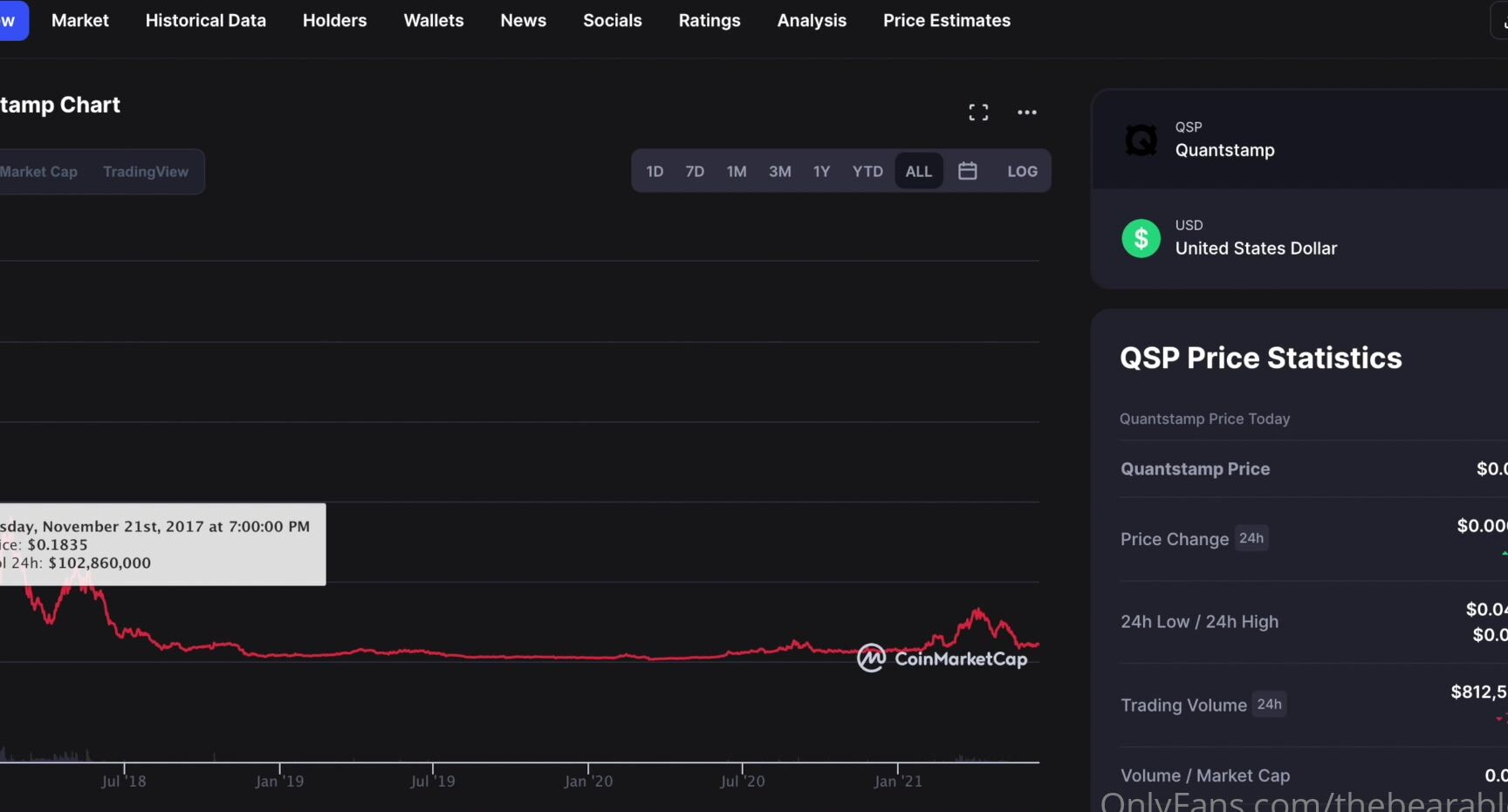Open the Price Estimates section
Viewport: 1508px width, 812px height.
pyautogui.click(x=946, y=20)
